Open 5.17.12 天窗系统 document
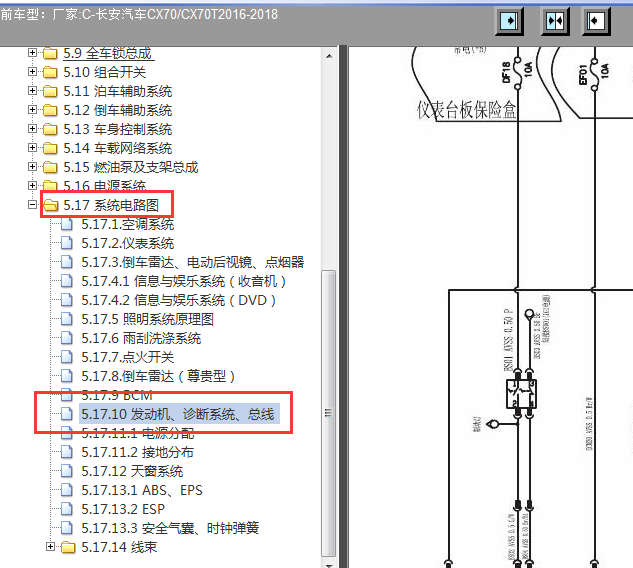This screenshot has width=633, height=568. click(x=132, y=471)
